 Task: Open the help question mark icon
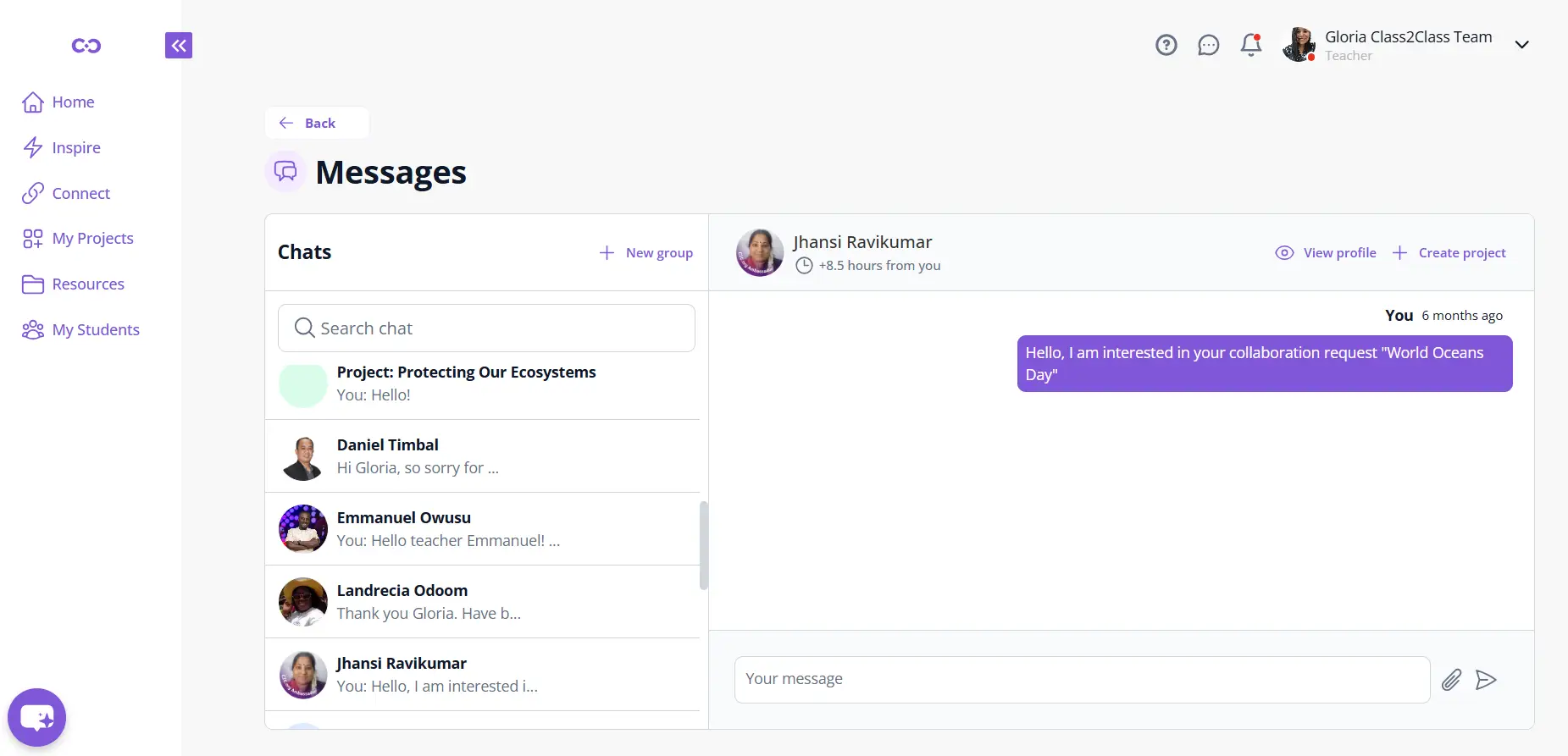(1166, 45)
